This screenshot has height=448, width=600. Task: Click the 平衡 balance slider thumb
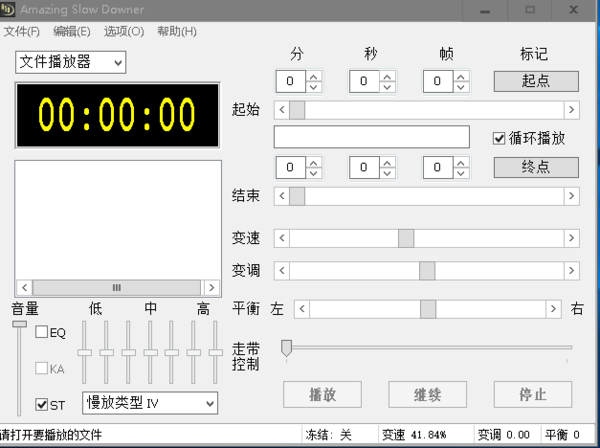tap(428, 309)
